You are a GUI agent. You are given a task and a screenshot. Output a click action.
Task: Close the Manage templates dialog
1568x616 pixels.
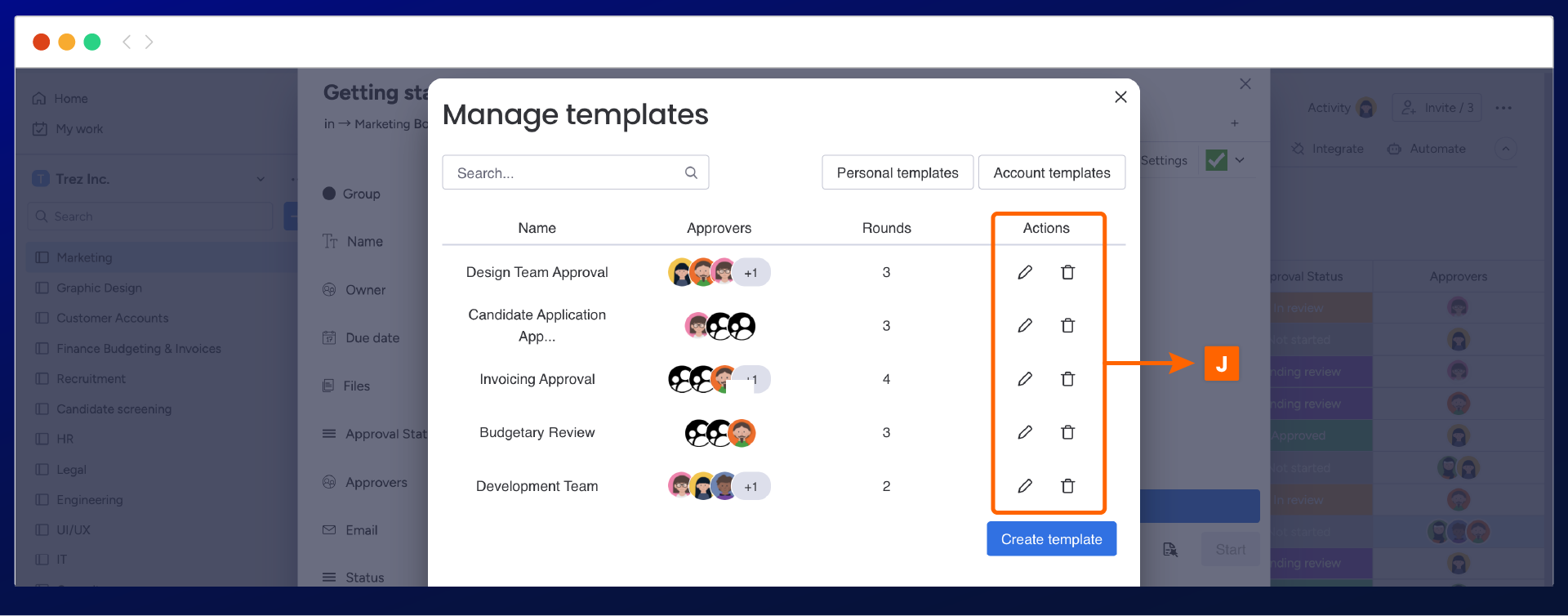point(1120,97)
